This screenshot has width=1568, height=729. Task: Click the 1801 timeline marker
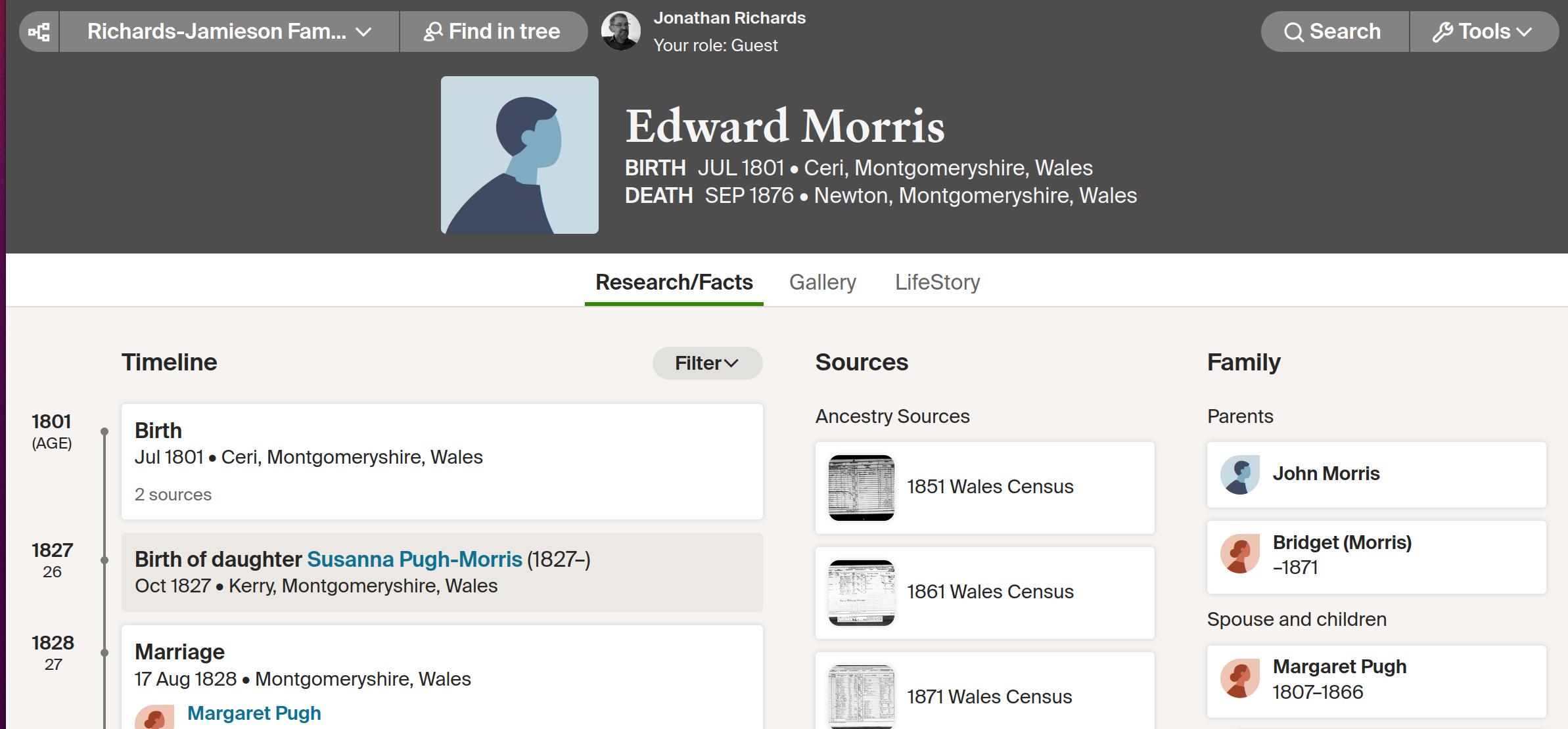104,431
